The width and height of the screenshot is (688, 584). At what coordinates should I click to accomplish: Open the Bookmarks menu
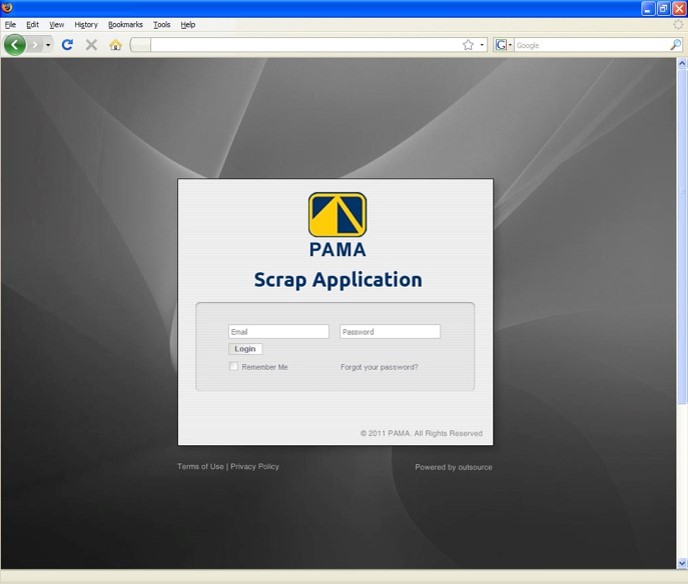click(x=125, y=24)
